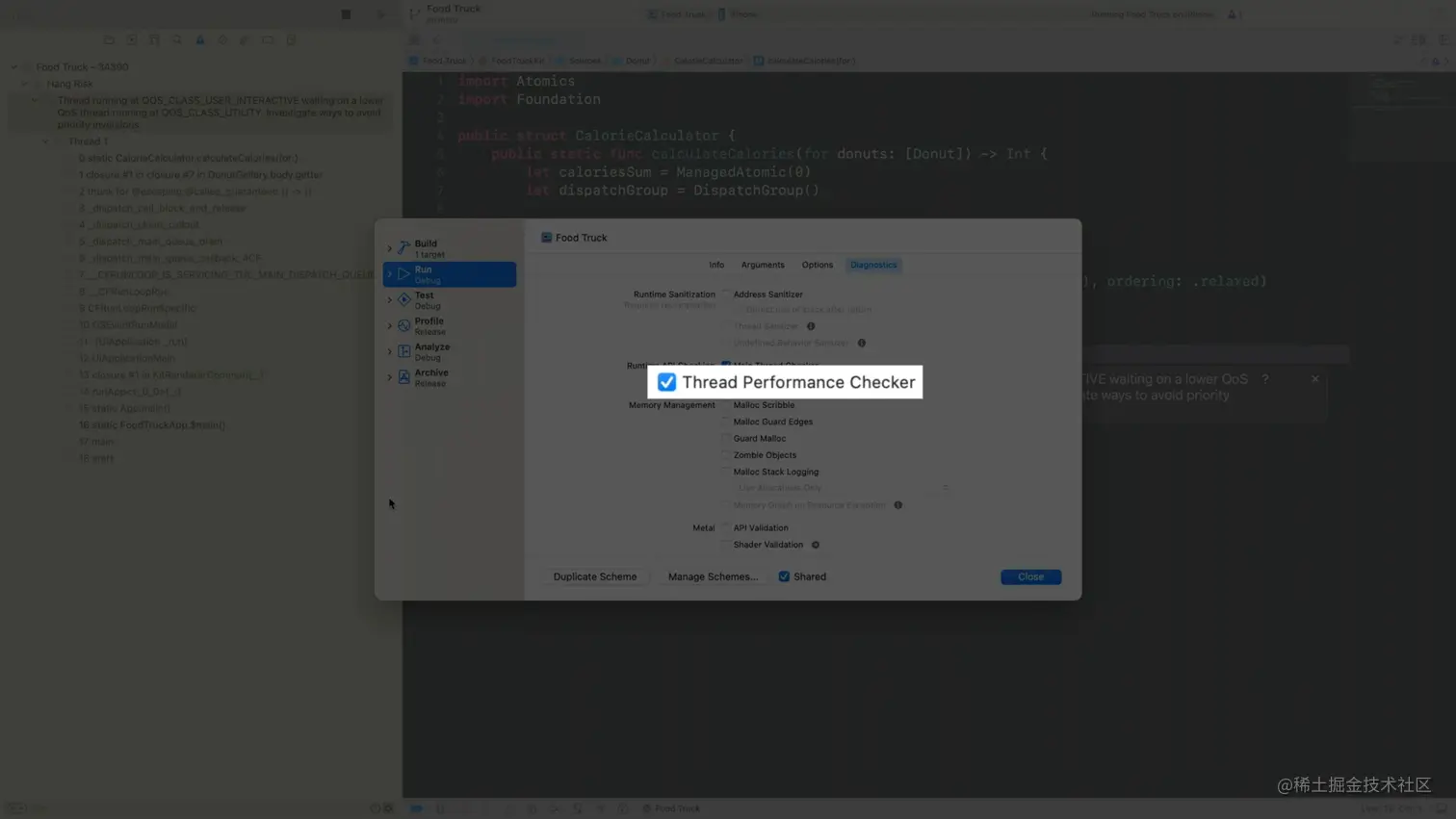Select frame 0 static CalorieCalculator.calculateCalories(for:)
The height and width of the screenshot is (819, 1456).
coord(188,158)
